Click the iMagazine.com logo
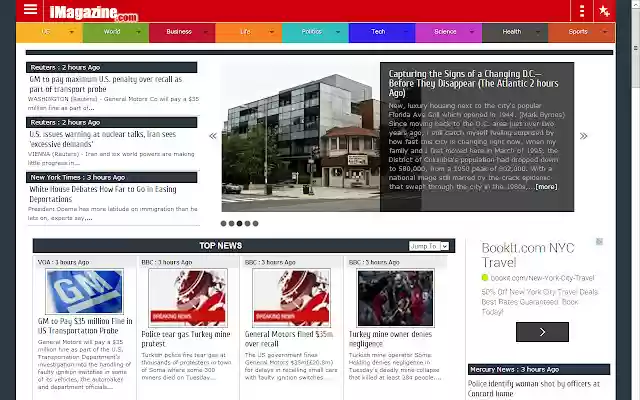Screen dimensions: 640x400 (94, 13)
